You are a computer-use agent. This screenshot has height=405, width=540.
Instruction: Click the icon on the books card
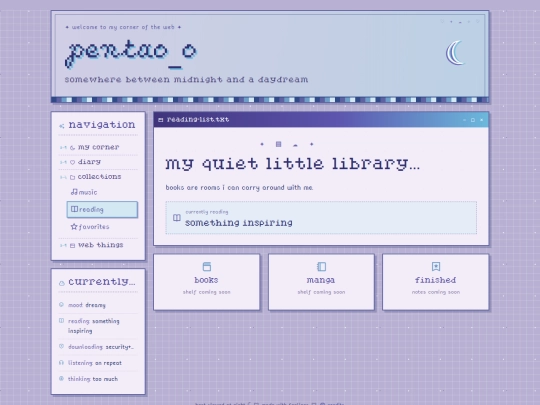pyautogui.click(x=207, y=267)
